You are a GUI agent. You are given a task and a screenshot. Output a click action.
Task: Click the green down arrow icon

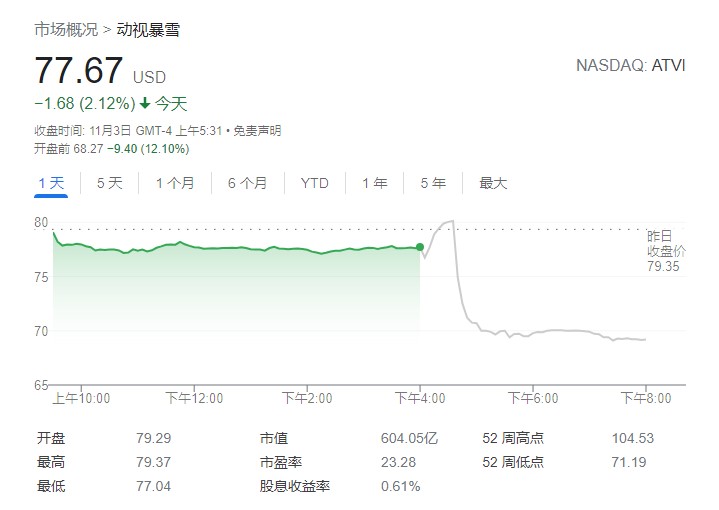point(145,104)
